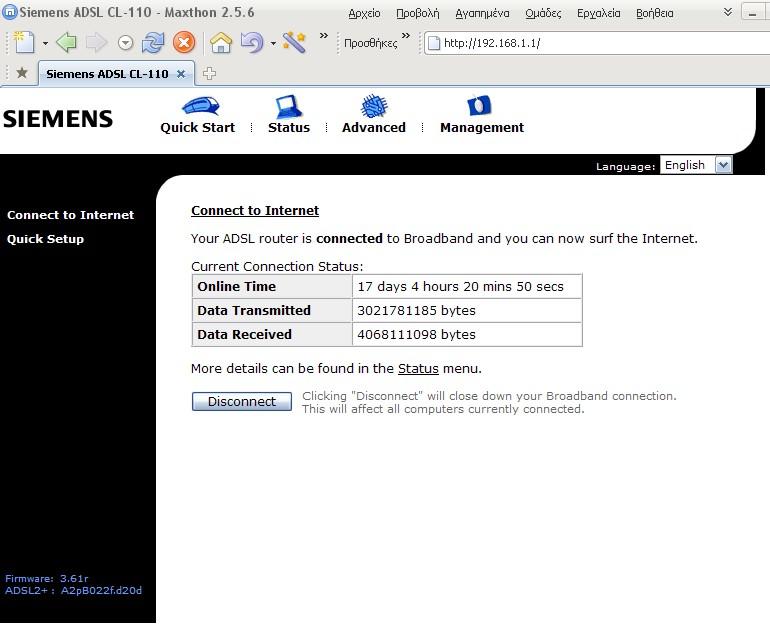This screenshot has height=638, width=770.
Task: Click the address bar URL field
Action: tap(596, 43)
